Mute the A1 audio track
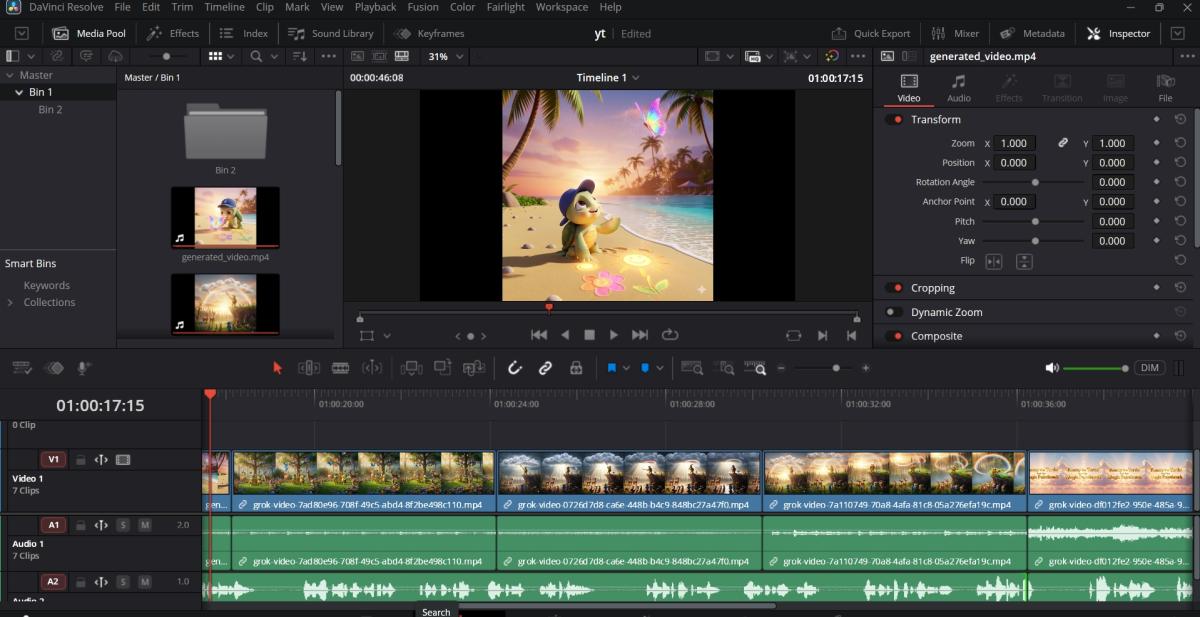 [x=145, y=525]
